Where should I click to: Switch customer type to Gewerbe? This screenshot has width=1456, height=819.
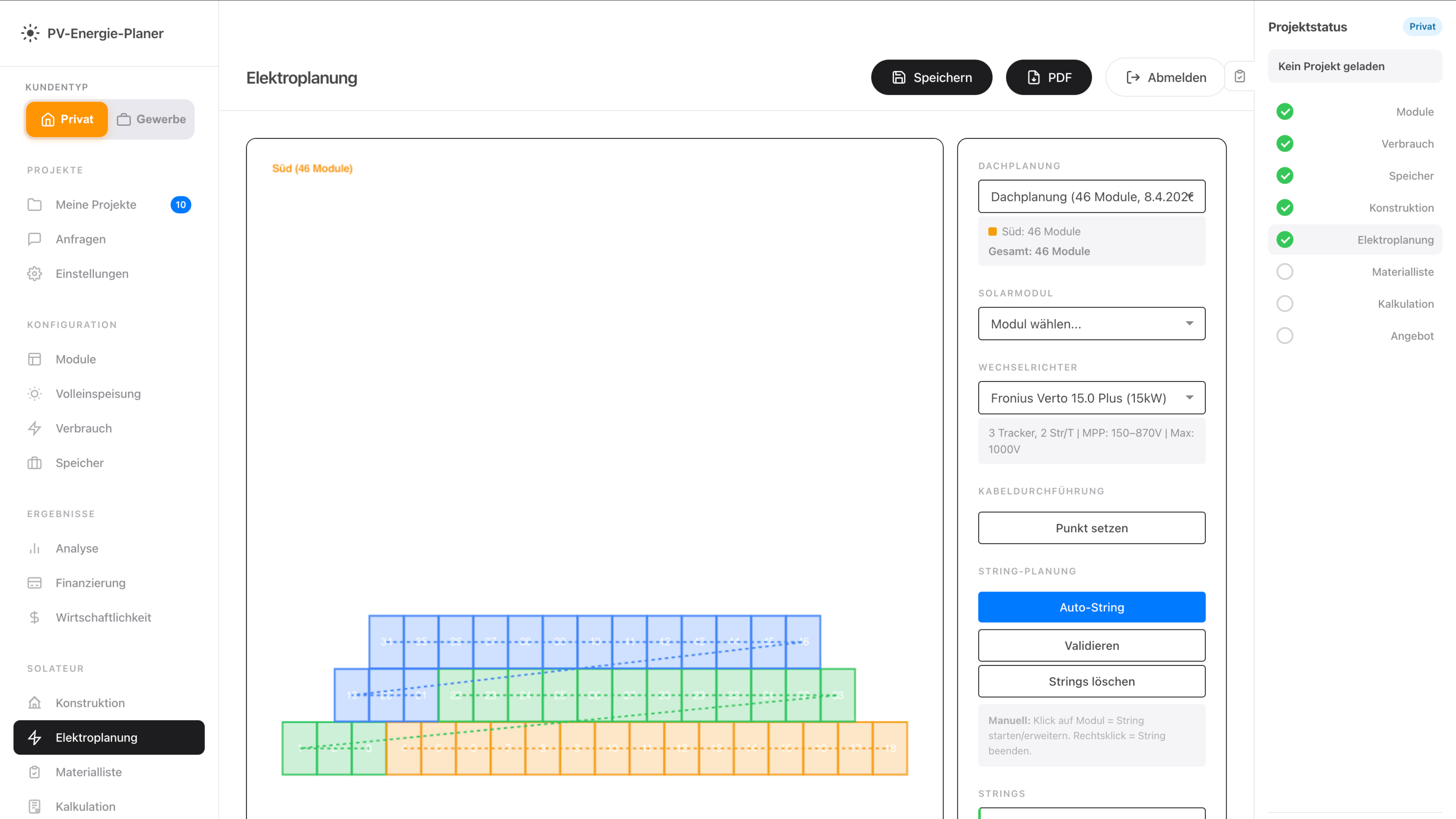click(152, 119)
